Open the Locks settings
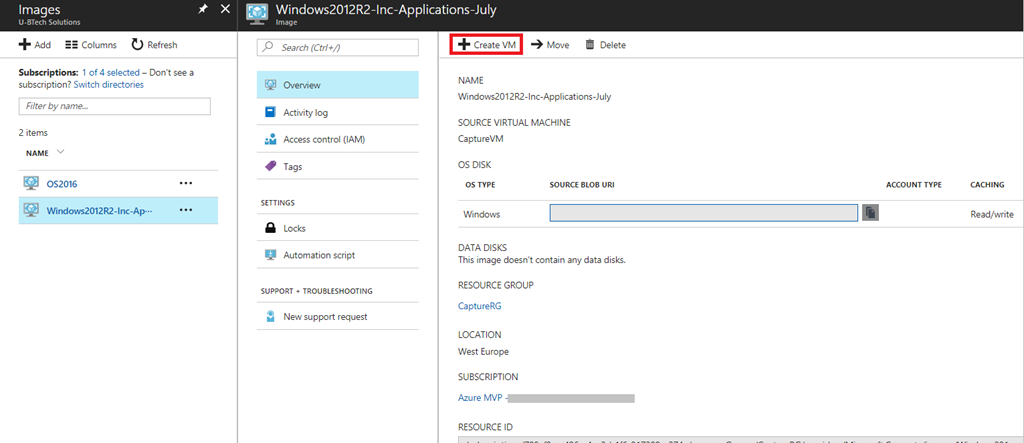The image size is (1024, 443). coord(338,229)
